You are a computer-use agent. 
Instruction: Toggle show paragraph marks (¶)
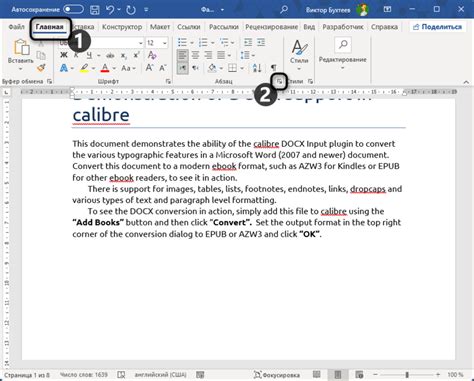pyautogui.click(x=273, y=68)
